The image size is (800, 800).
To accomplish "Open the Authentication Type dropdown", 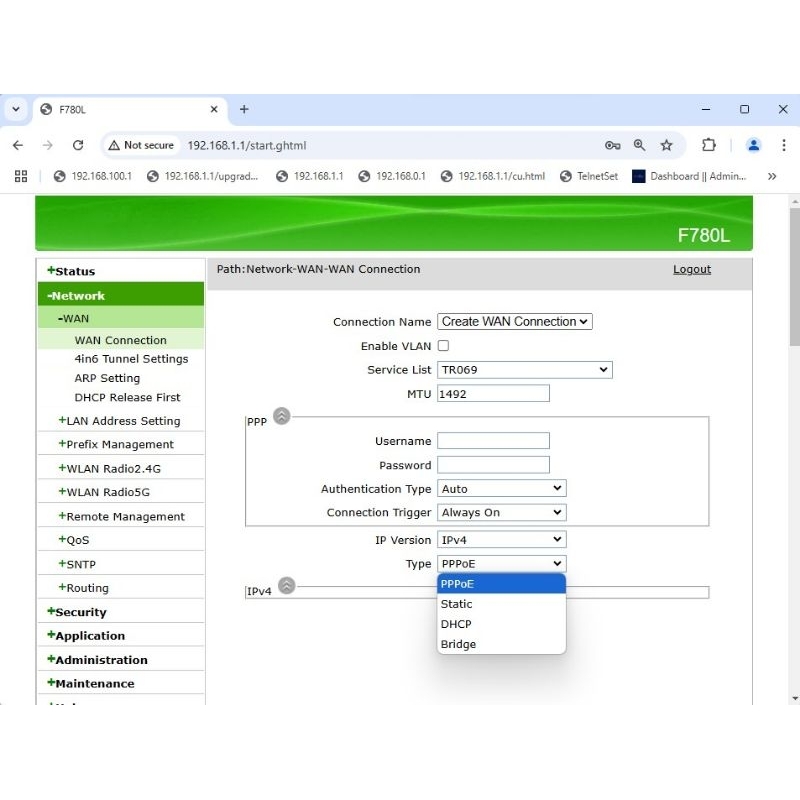I will pos(502,489).
